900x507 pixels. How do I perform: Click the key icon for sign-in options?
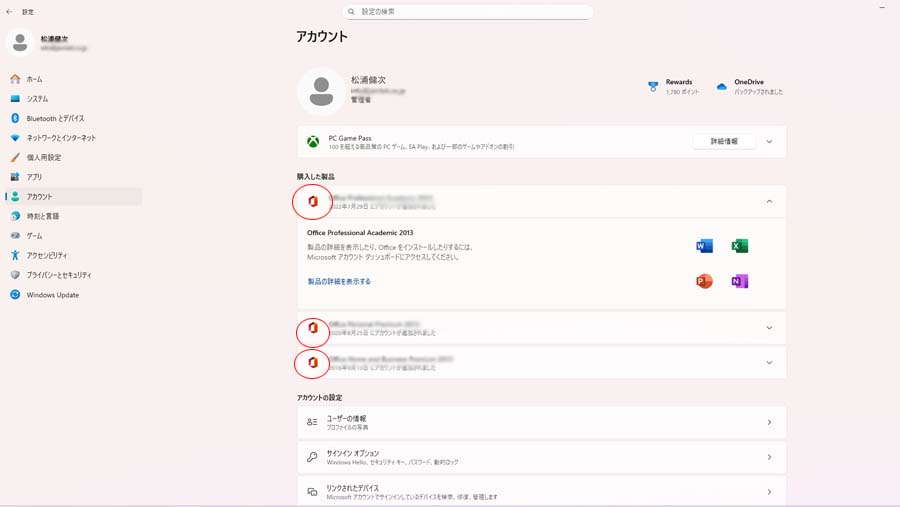(312, 457)
